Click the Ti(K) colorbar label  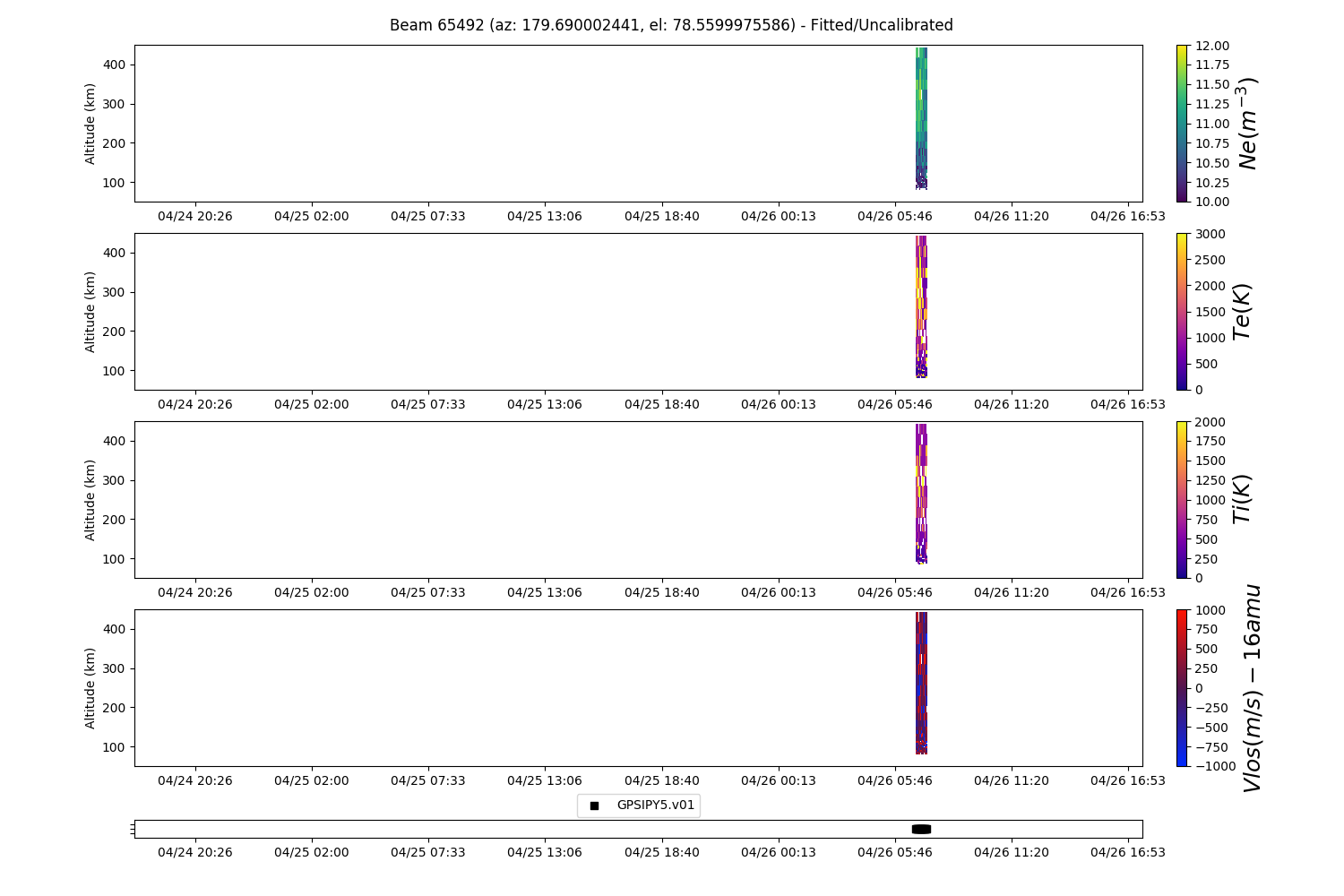point(1242,500)
